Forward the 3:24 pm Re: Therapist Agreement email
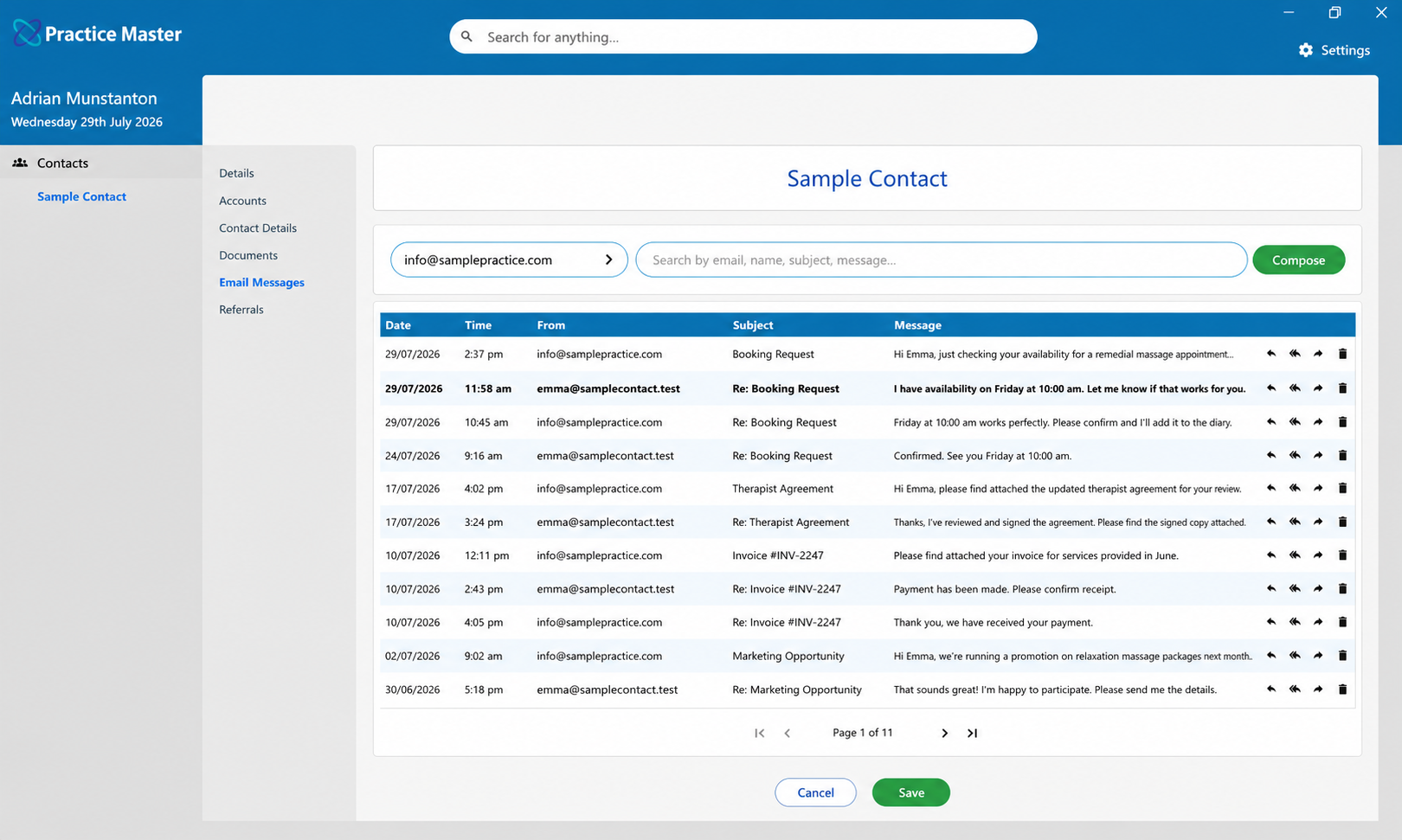 click(1318, 522)
